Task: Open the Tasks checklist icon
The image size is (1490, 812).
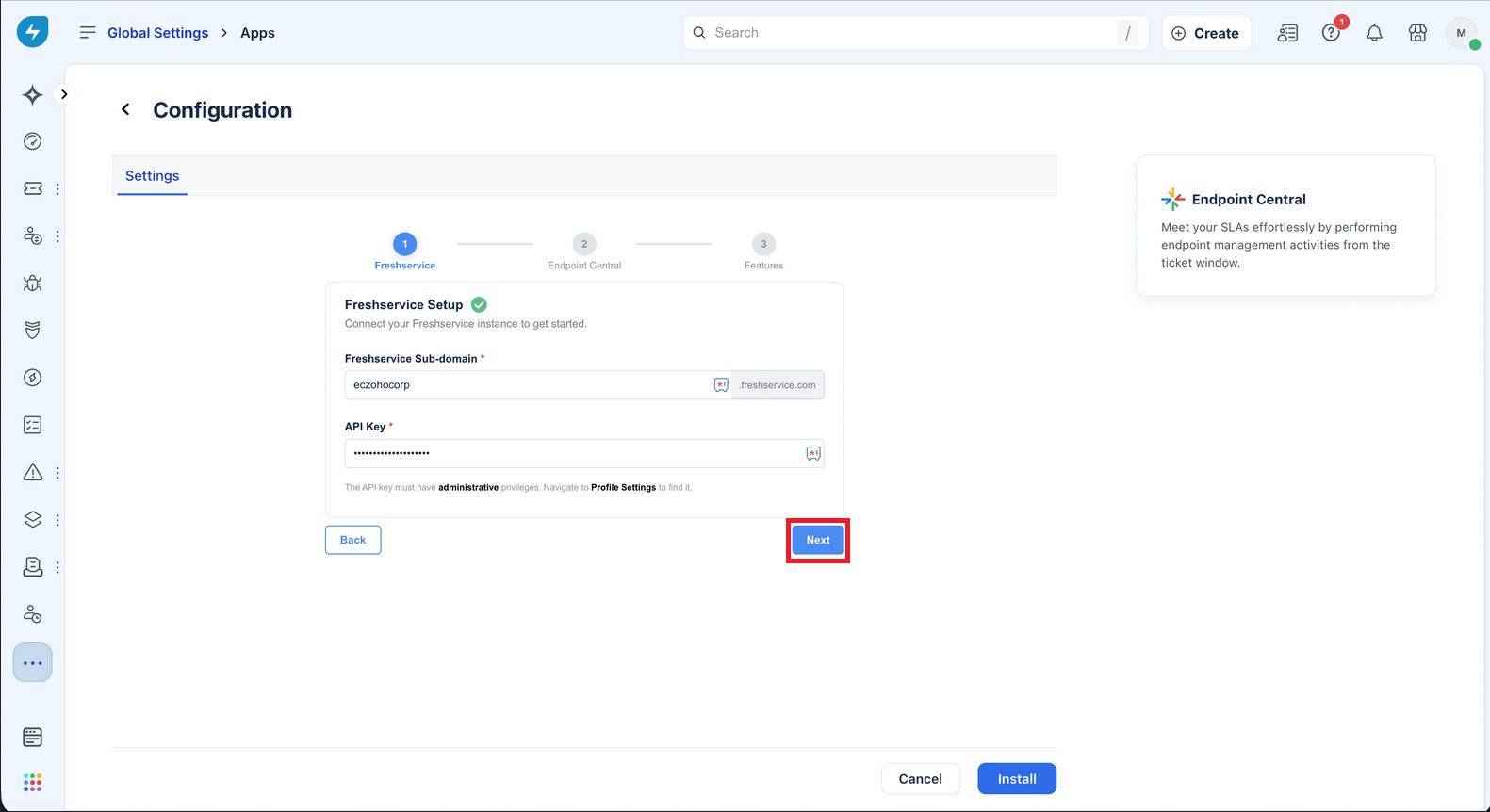Action: tap(32, 425)
